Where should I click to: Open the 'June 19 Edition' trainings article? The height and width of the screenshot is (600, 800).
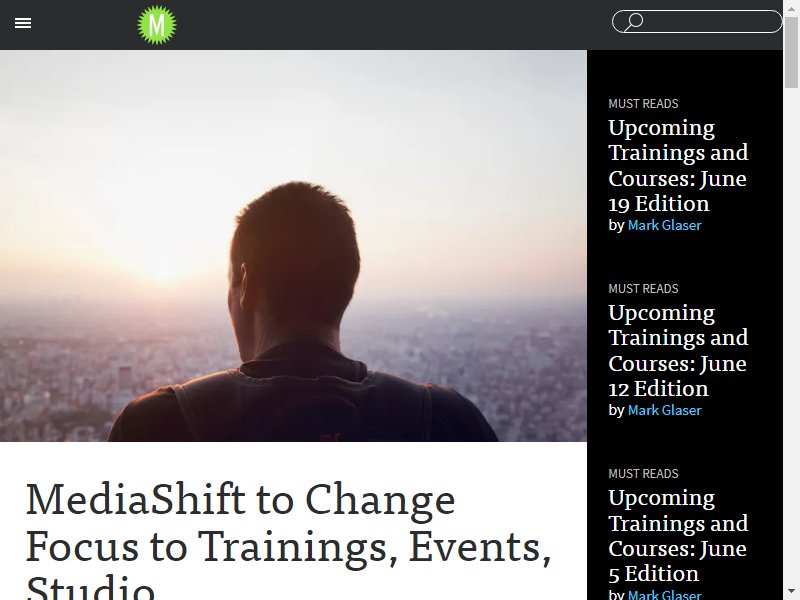pos(678,165)
